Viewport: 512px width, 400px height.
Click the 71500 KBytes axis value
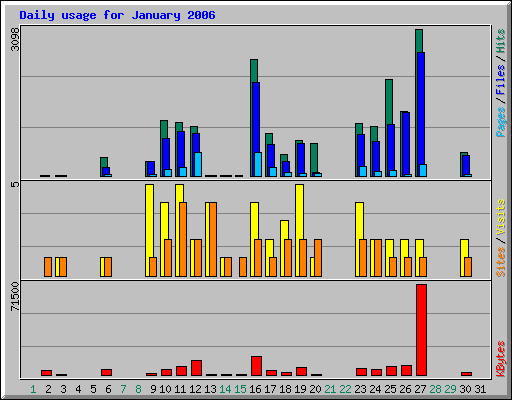[15, 297]
